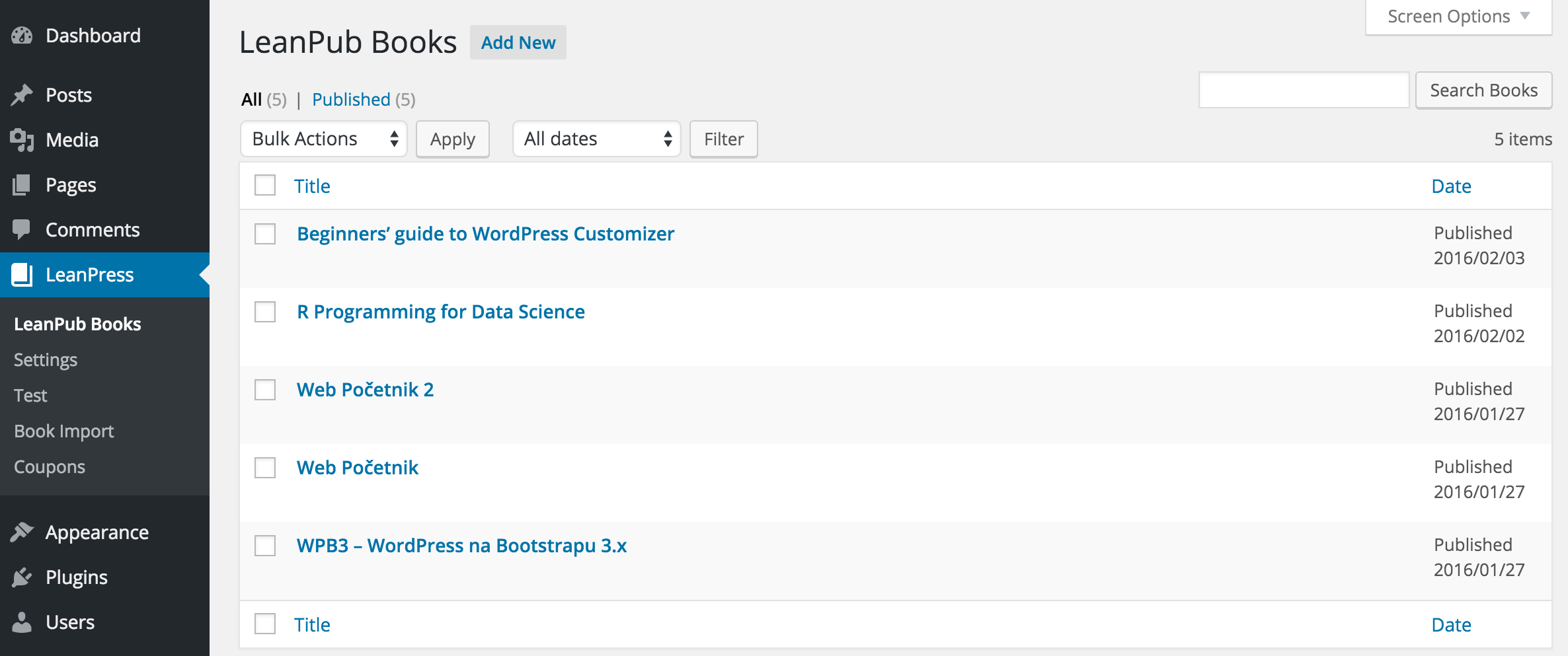Click the date 2016/02/02

pos(1479,336)
